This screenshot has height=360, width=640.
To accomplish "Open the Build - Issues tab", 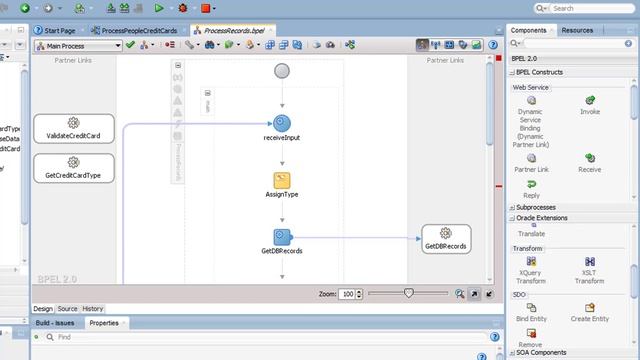I will (x=55, y=323).
